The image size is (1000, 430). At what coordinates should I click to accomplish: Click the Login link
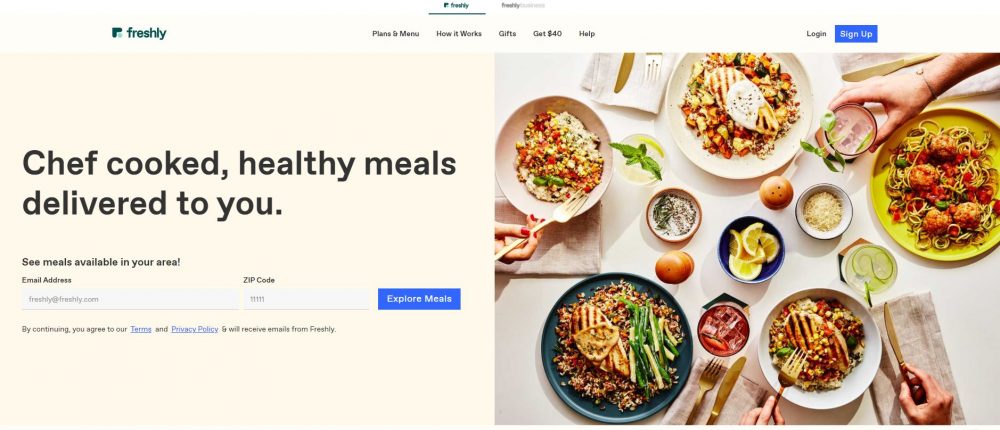(816, 34)
